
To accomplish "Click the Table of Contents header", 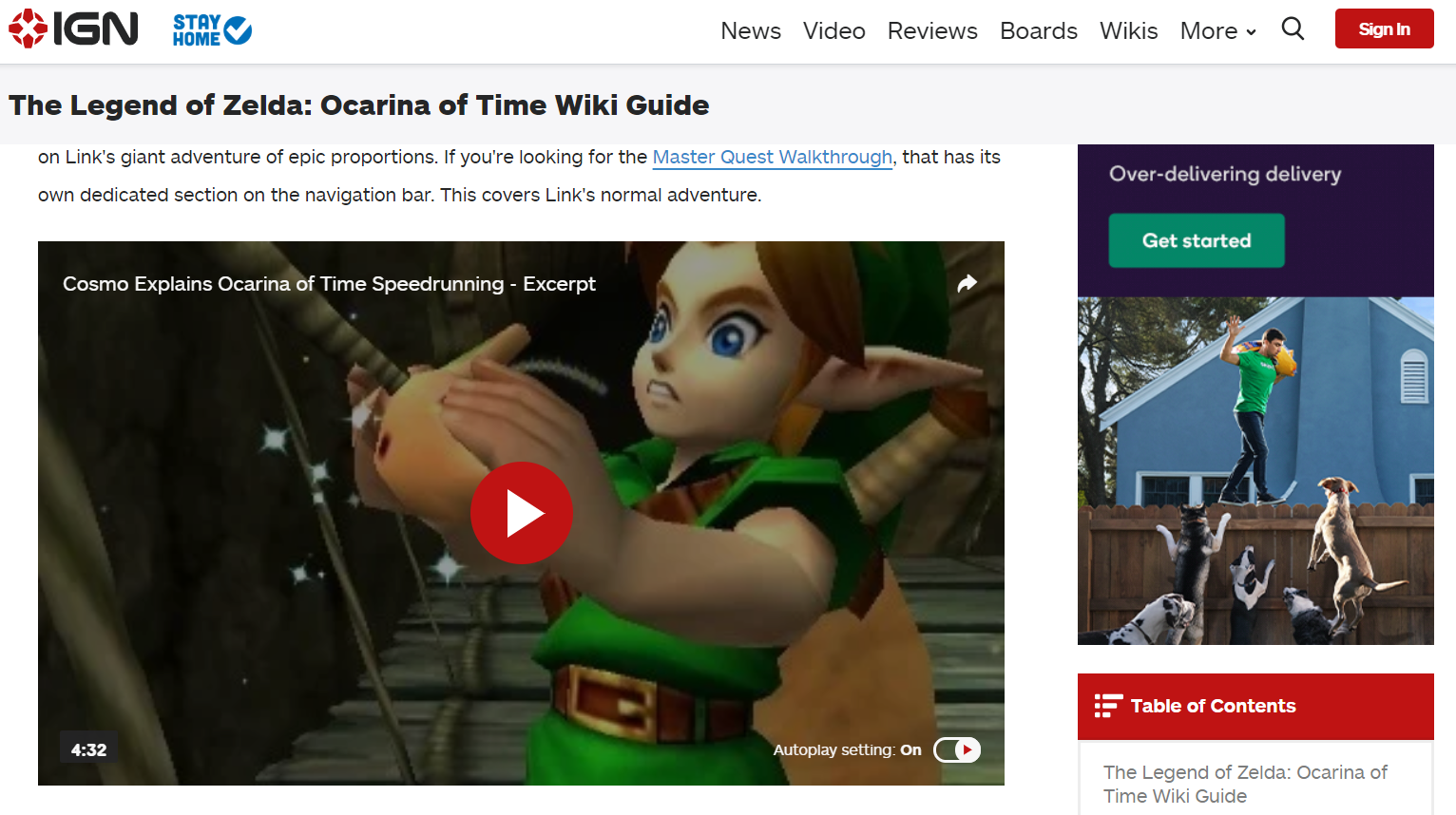I will coord(1255,707).
